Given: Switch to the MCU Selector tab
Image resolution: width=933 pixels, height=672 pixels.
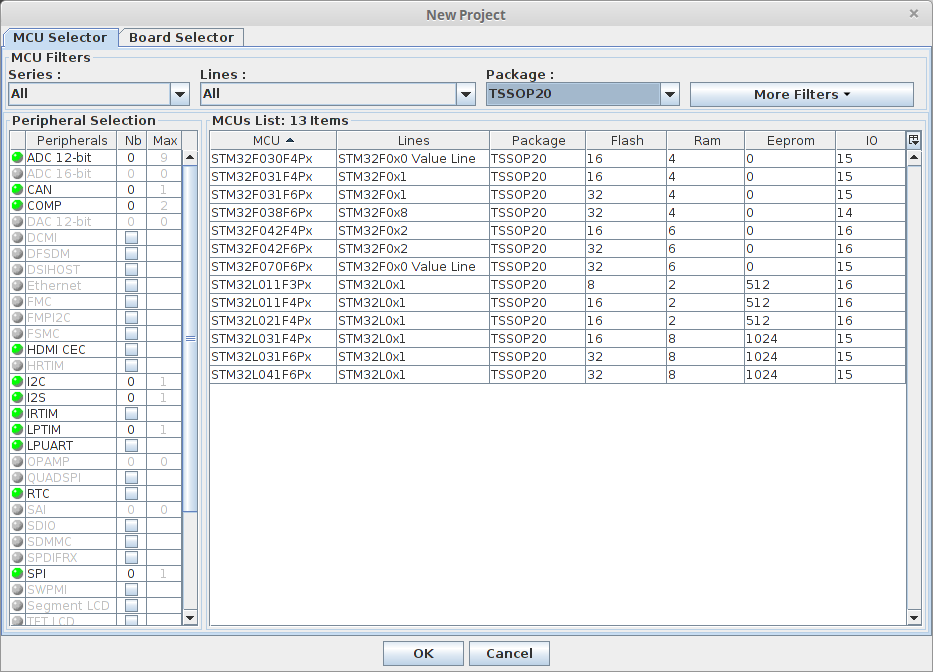Looking at the screenshot, I should (x=60, y=37).
